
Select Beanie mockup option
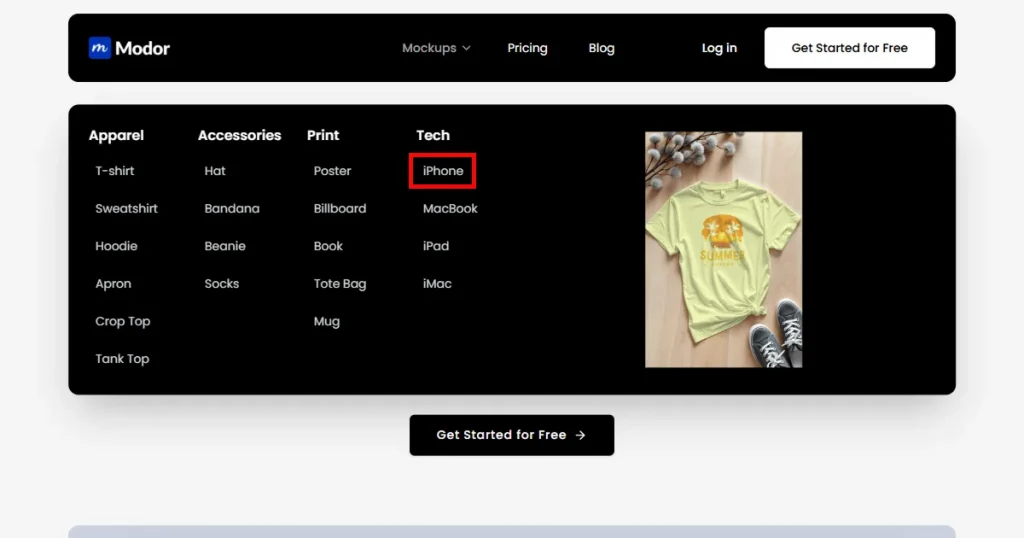pyautogui.click(x=225, y=246)
